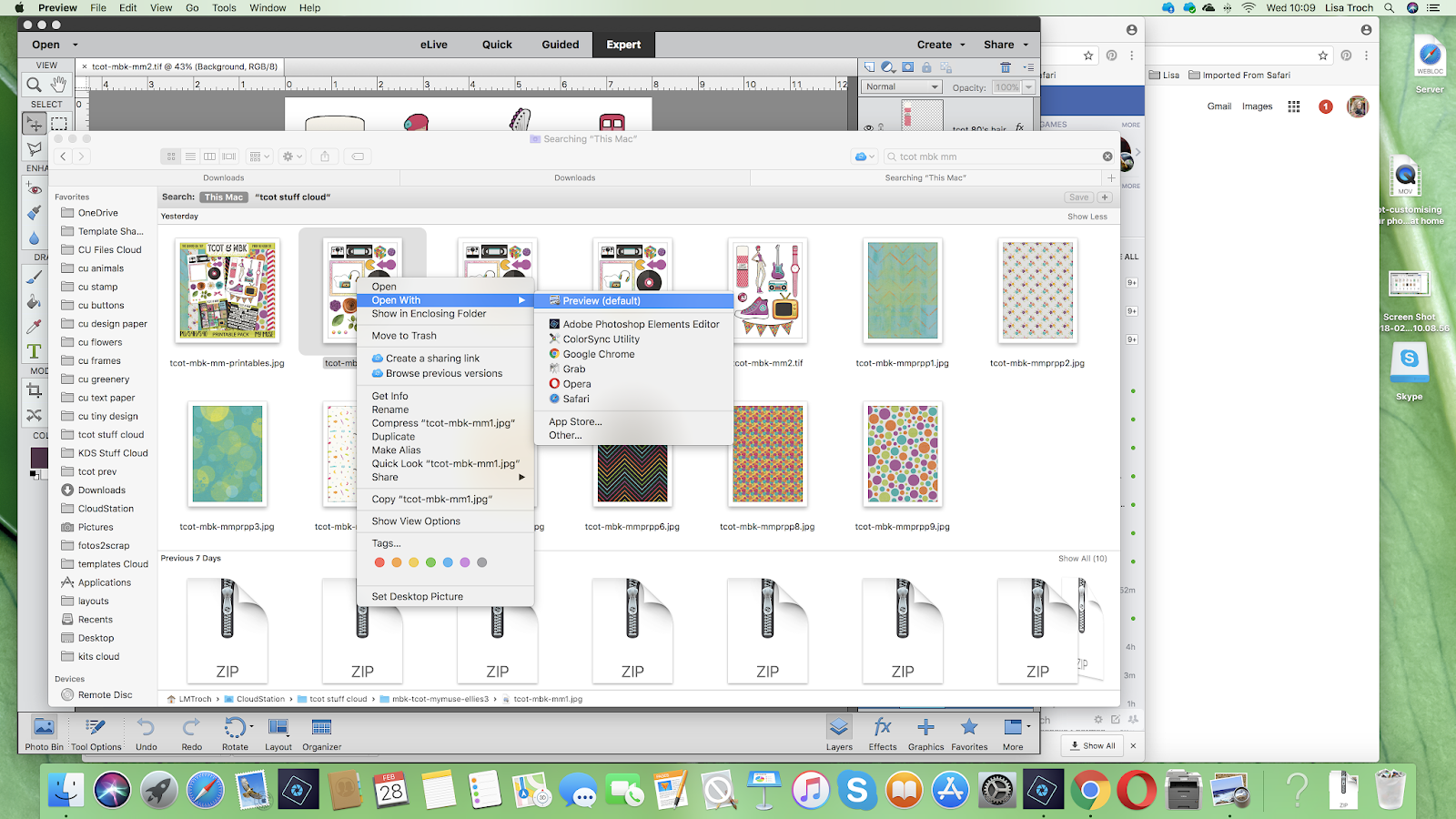
Task: Add a layer mask in the Layers panel
Action: tap(907, 67)
